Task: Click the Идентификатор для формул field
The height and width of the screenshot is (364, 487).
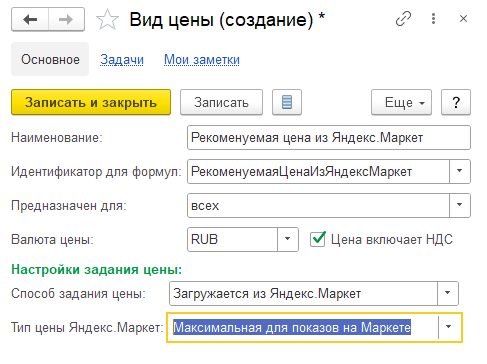Action: (x=318, y=172)
